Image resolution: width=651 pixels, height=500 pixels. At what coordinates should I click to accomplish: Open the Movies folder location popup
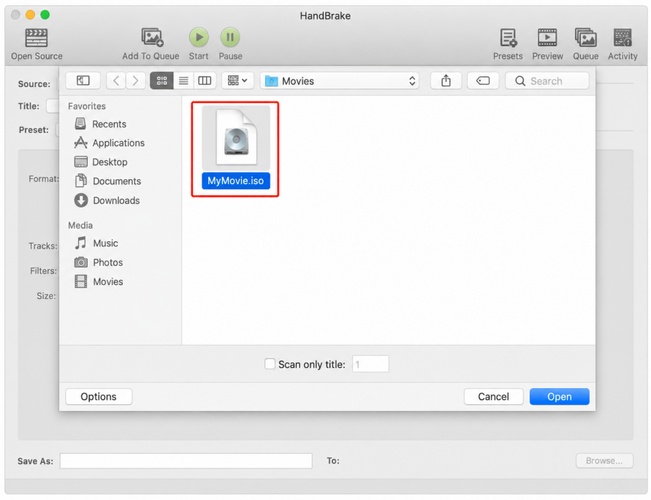[340, 81]
